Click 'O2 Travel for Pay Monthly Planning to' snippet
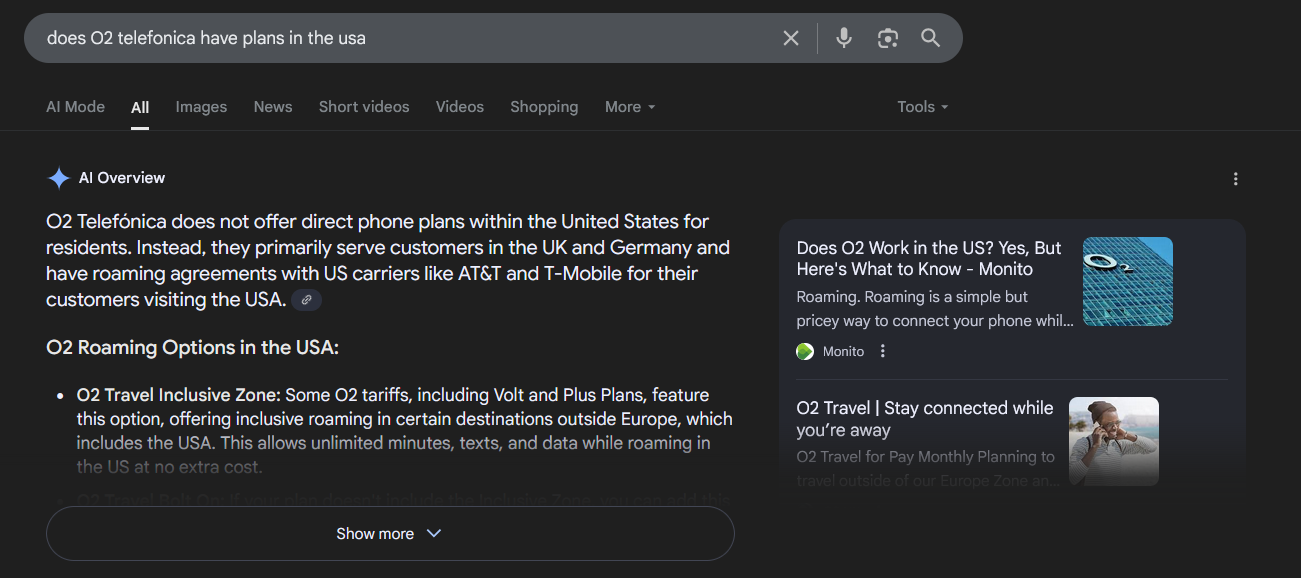This screenshot has height=578, width=1301. (925, 457)
